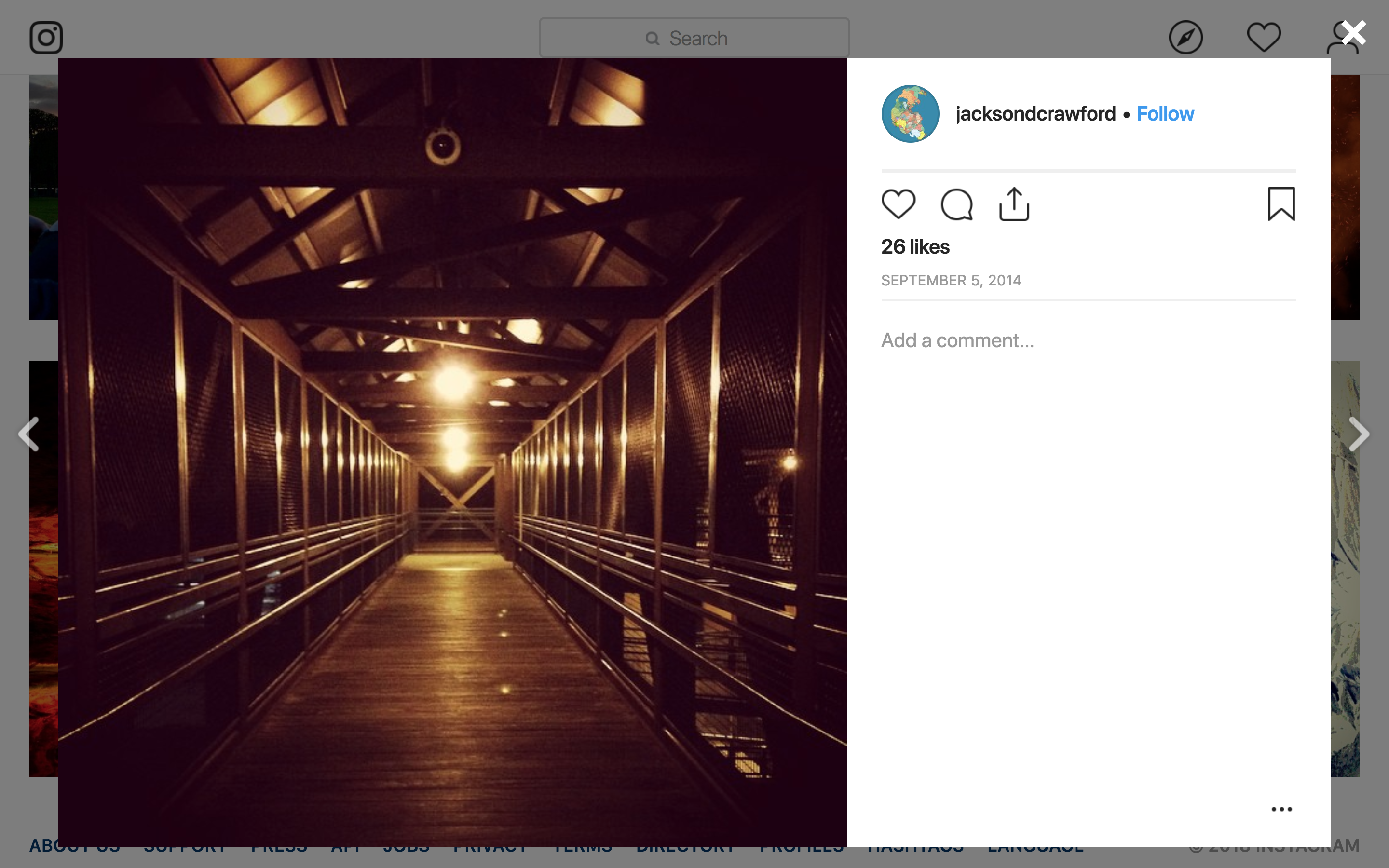Image resolution: width=1389 pixels, height=868 pixels.
Task: View the 26 likes list
Action: [915, 247]
